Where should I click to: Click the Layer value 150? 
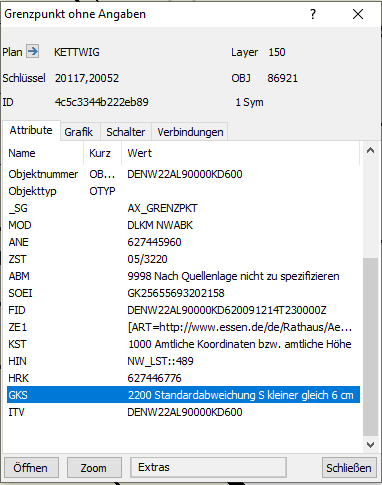277,52
